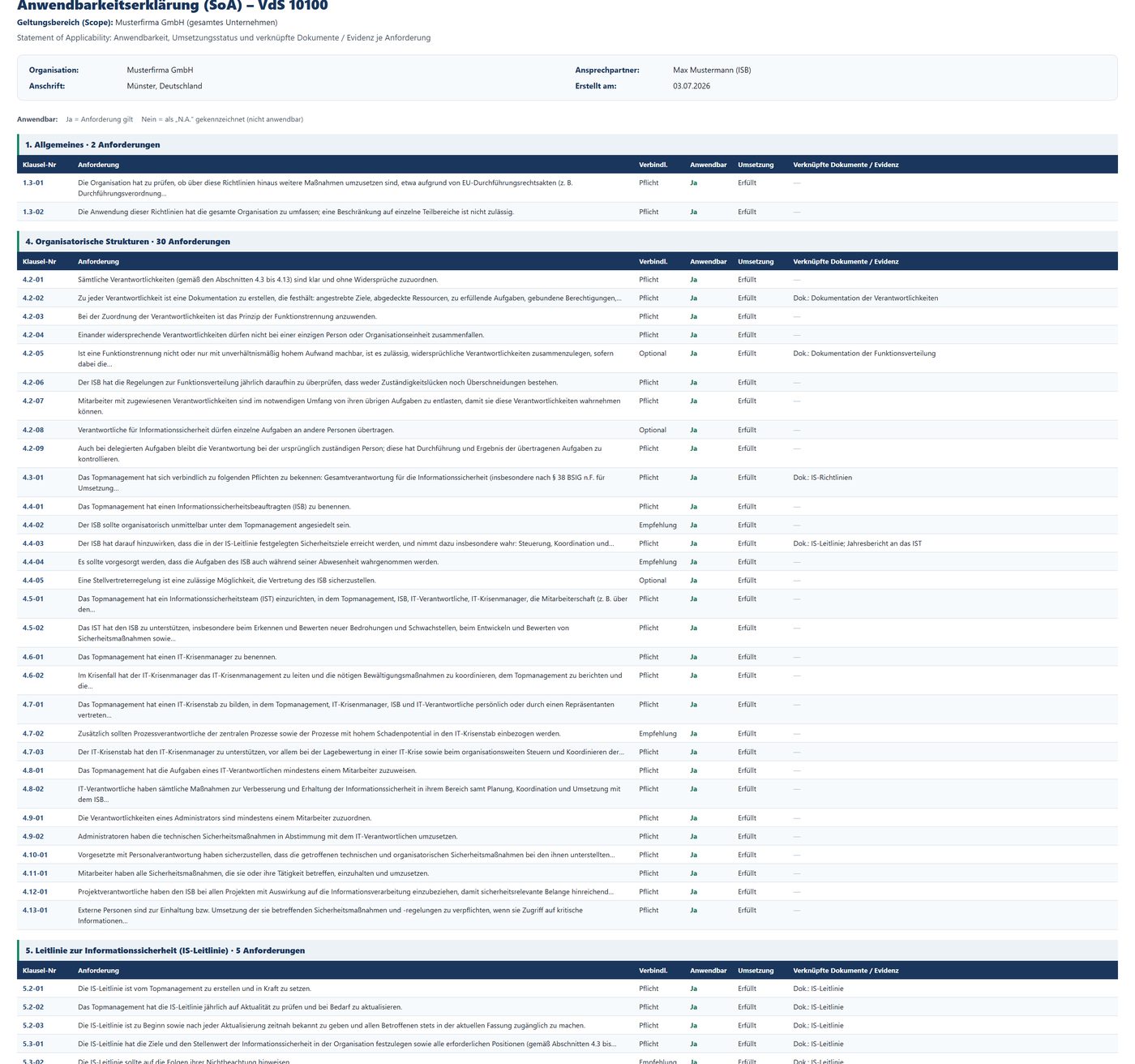This screenshot has width=1135, height=1064.
Task: Click clause number 5.3-01
Action: point(33,1045)
